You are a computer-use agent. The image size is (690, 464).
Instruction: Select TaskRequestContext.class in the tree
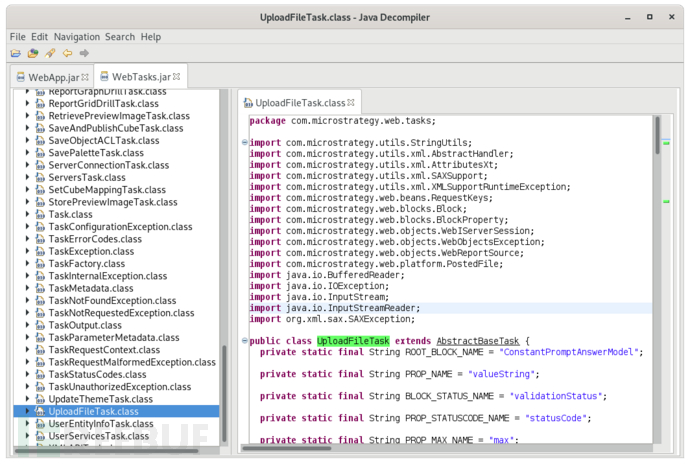[x=104, y=350]
